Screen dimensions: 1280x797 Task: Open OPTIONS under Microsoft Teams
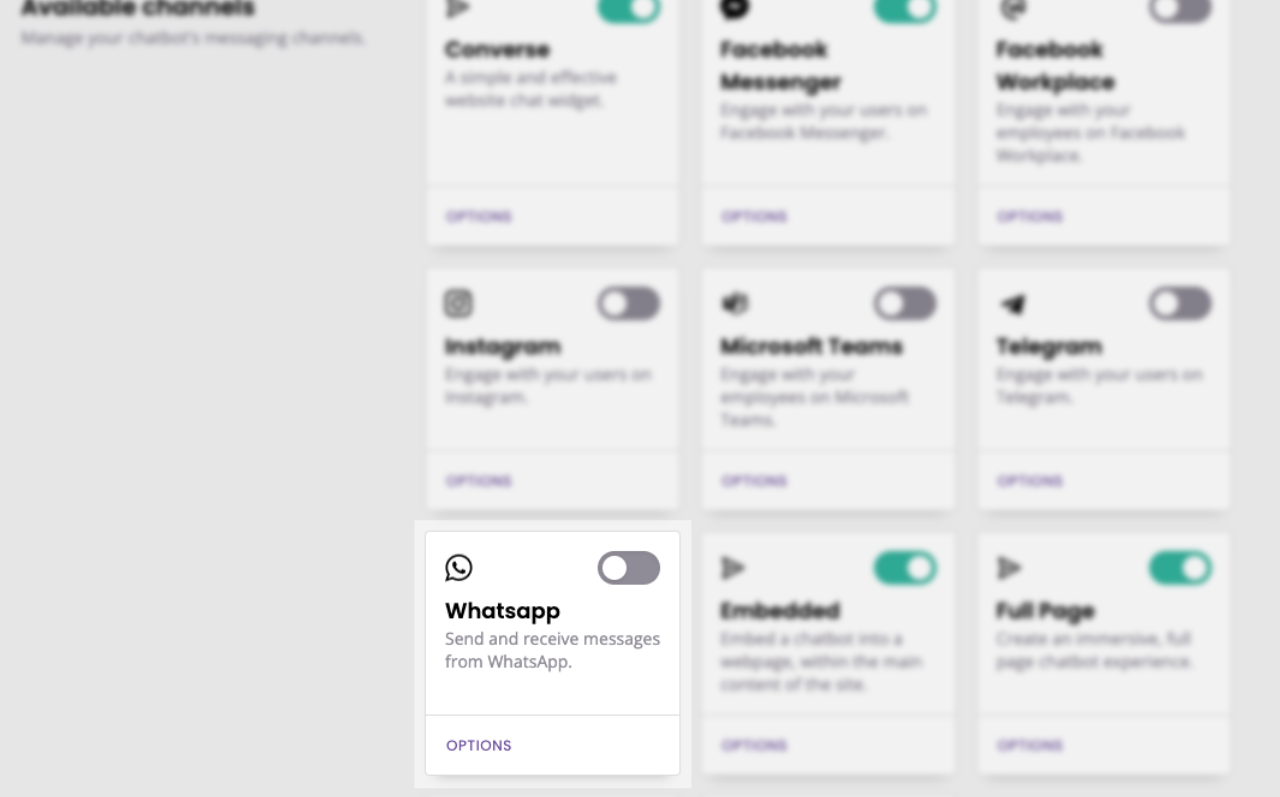(x=754, y=481)
